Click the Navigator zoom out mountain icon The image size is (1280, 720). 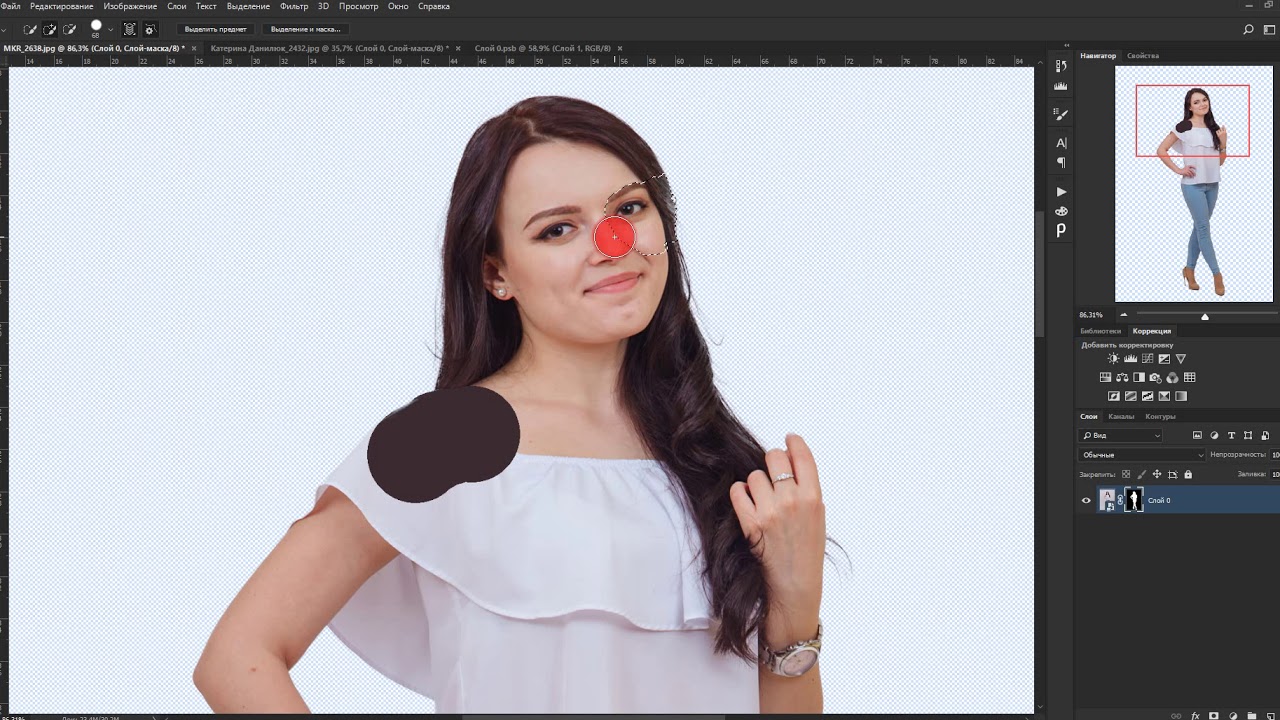pos(1124,315)
